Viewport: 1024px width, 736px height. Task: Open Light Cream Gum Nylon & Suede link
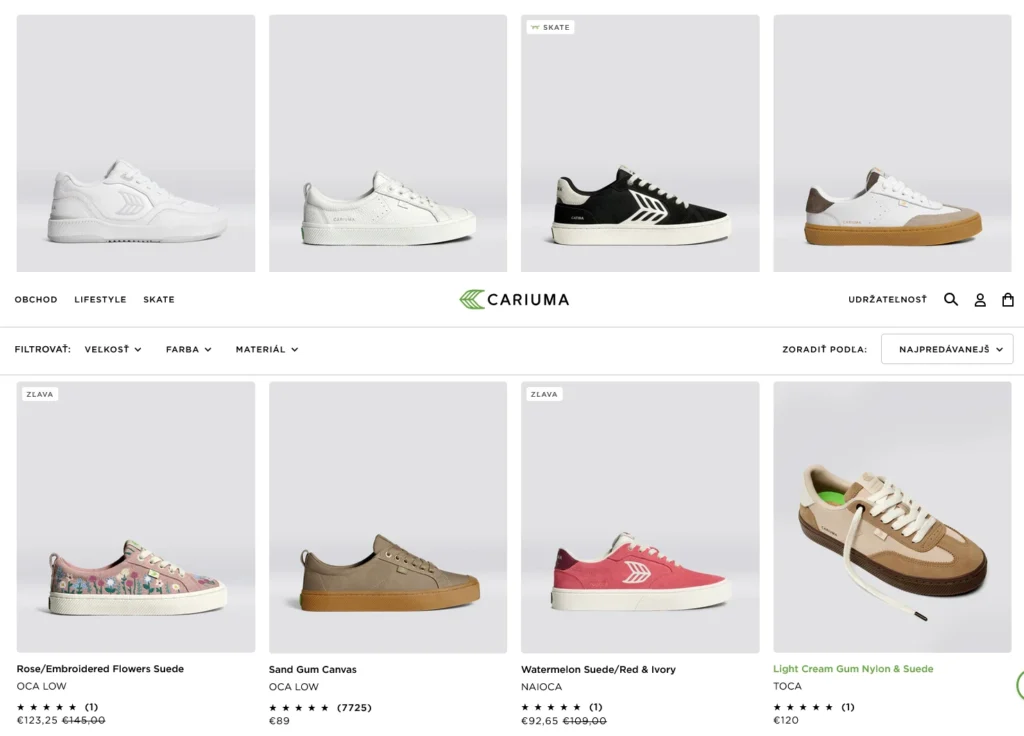[x=853, y=669]
